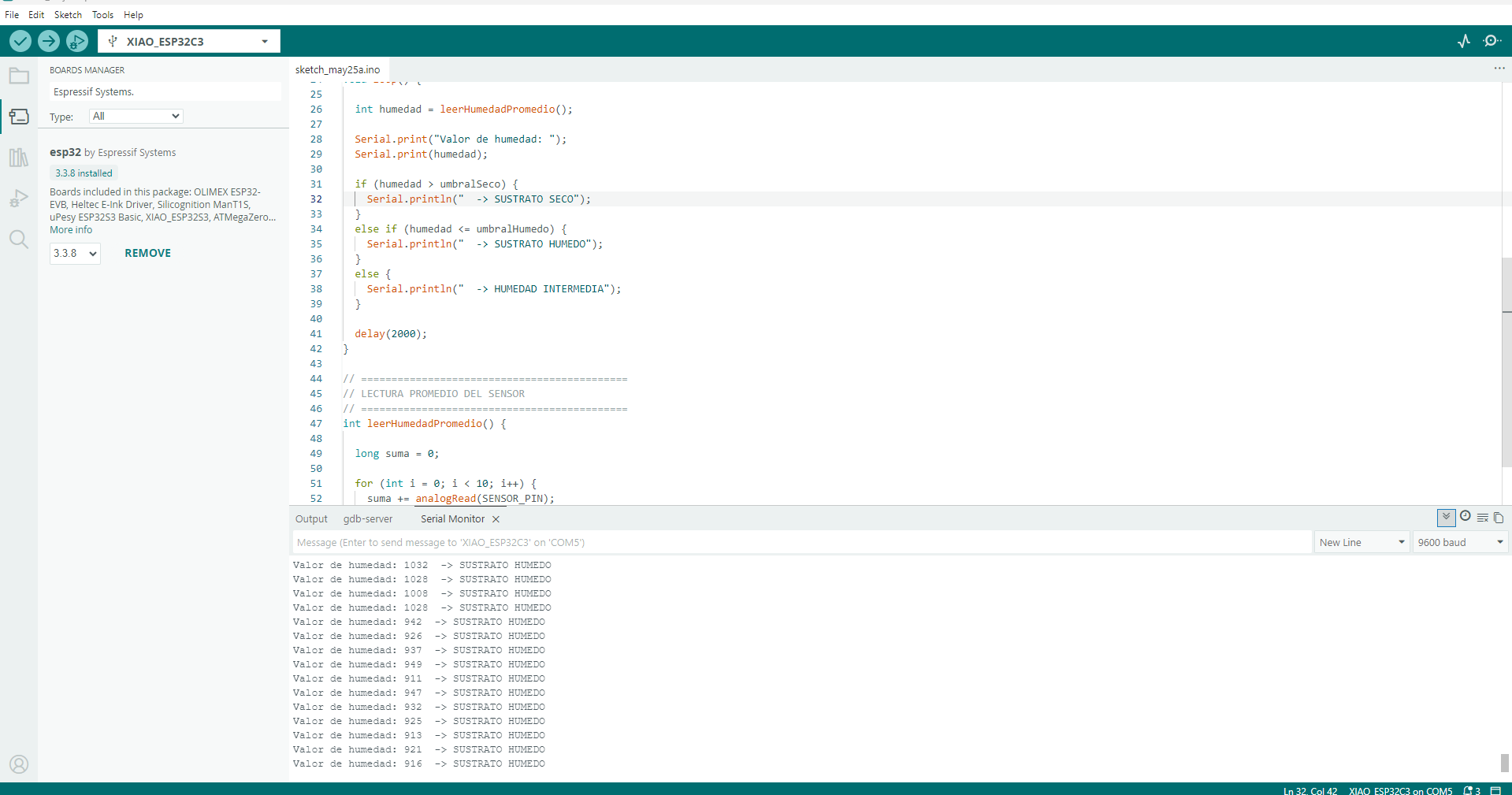Click the 'int leerHumedadPromedio() {' line
The image size is (1512, 795).
425,424
